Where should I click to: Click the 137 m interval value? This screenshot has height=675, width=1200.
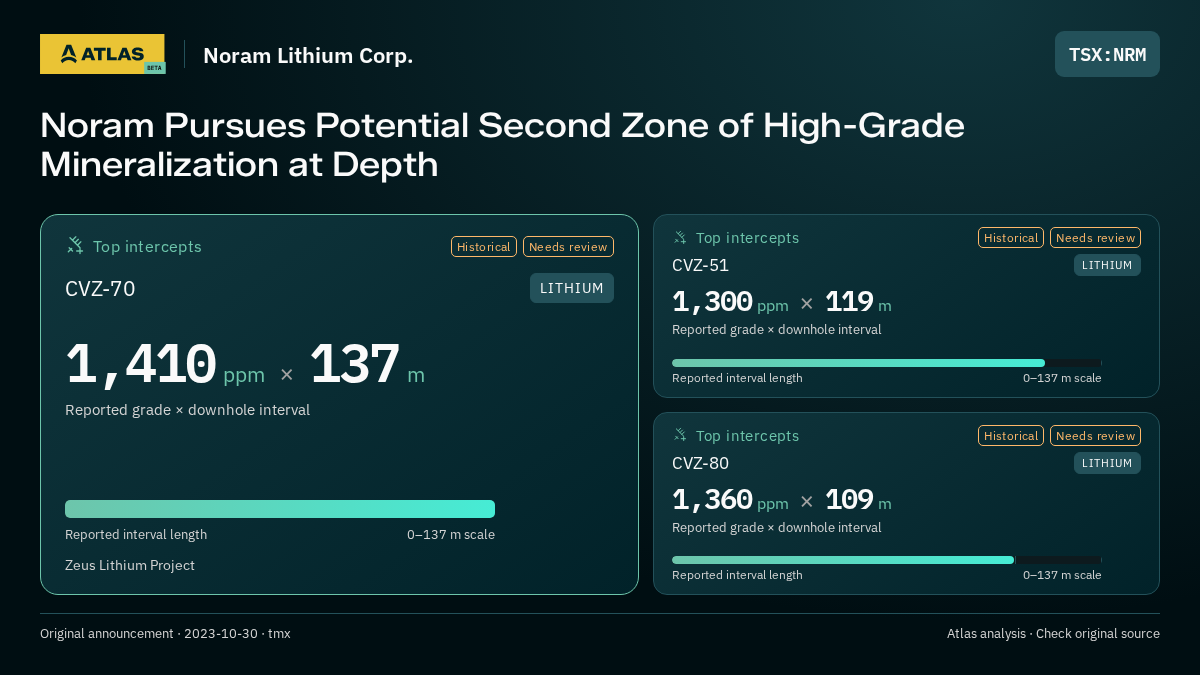click(367, 365)
